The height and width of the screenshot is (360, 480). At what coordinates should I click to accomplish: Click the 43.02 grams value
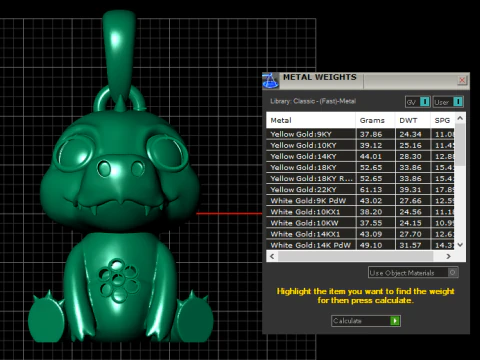click(x=371, y=201)
